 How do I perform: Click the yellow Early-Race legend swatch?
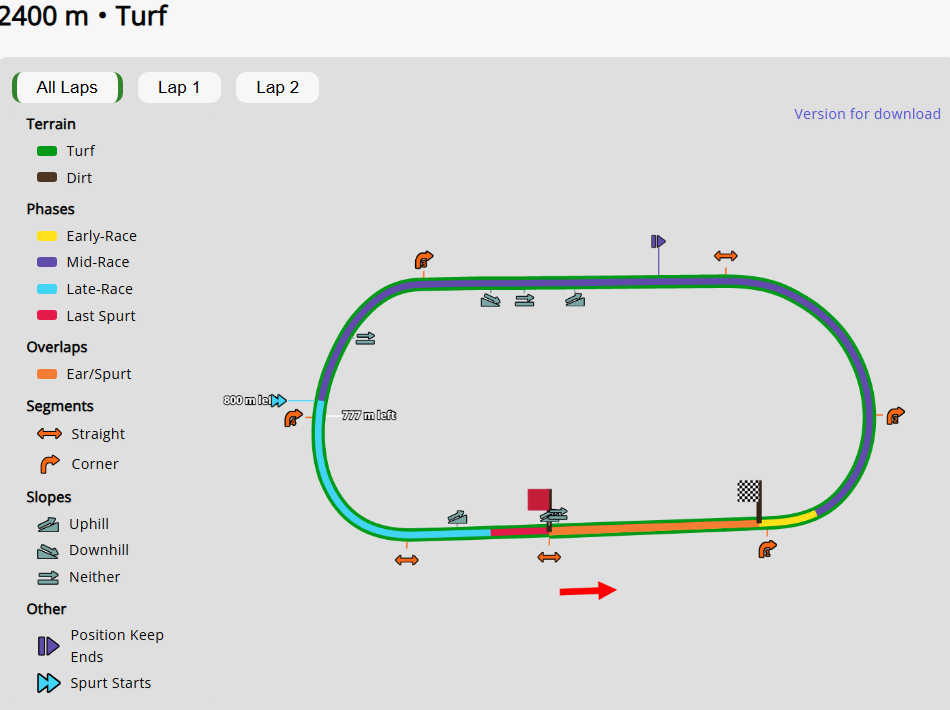tap(47, 236)
